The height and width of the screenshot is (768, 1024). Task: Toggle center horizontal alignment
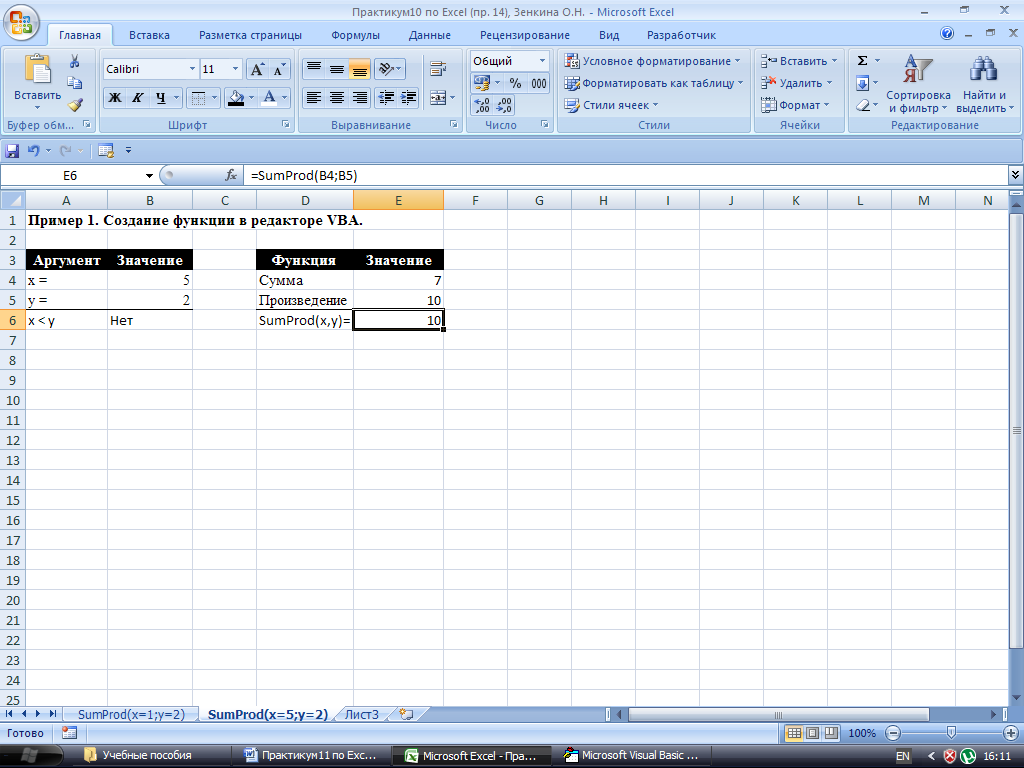tap(337, 98)
